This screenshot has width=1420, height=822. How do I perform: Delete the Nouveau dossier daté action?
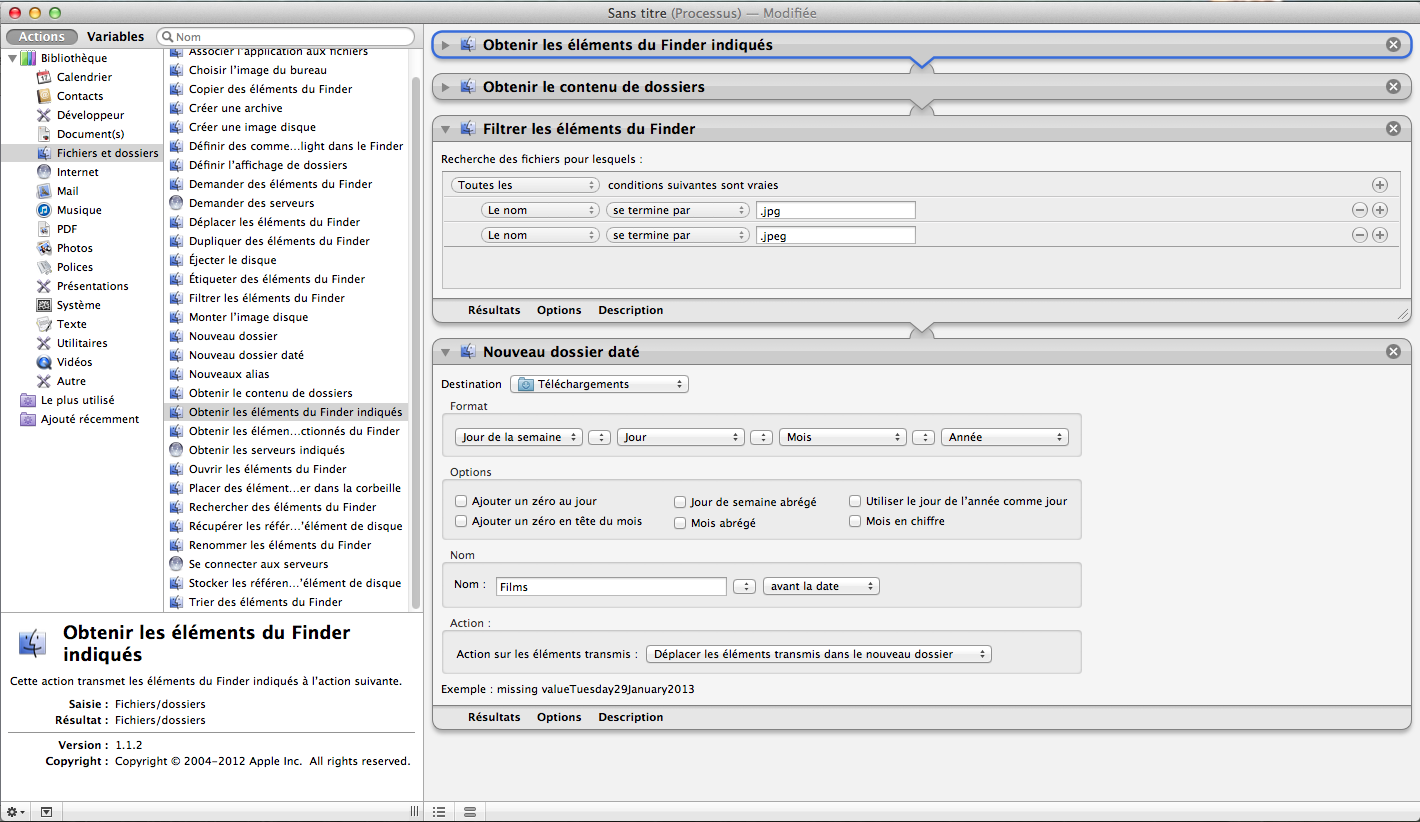point(1393,352)
